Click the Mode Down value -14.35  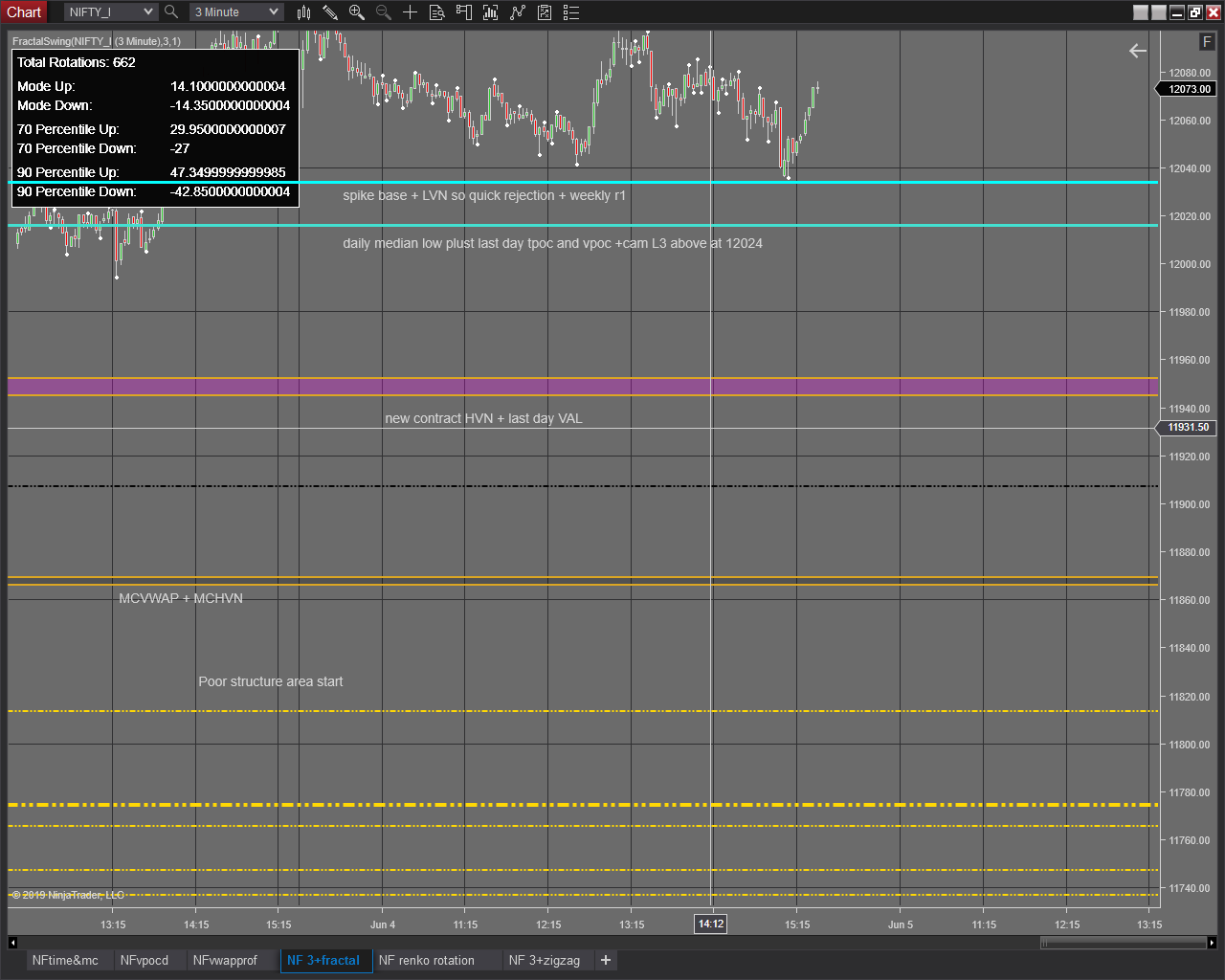230,105
